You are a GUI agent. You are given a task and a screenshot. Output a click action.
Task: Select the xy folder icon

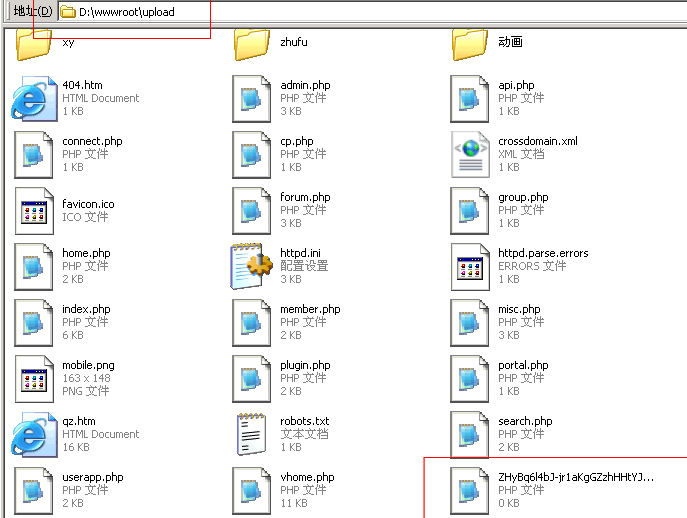pos(34,44)
